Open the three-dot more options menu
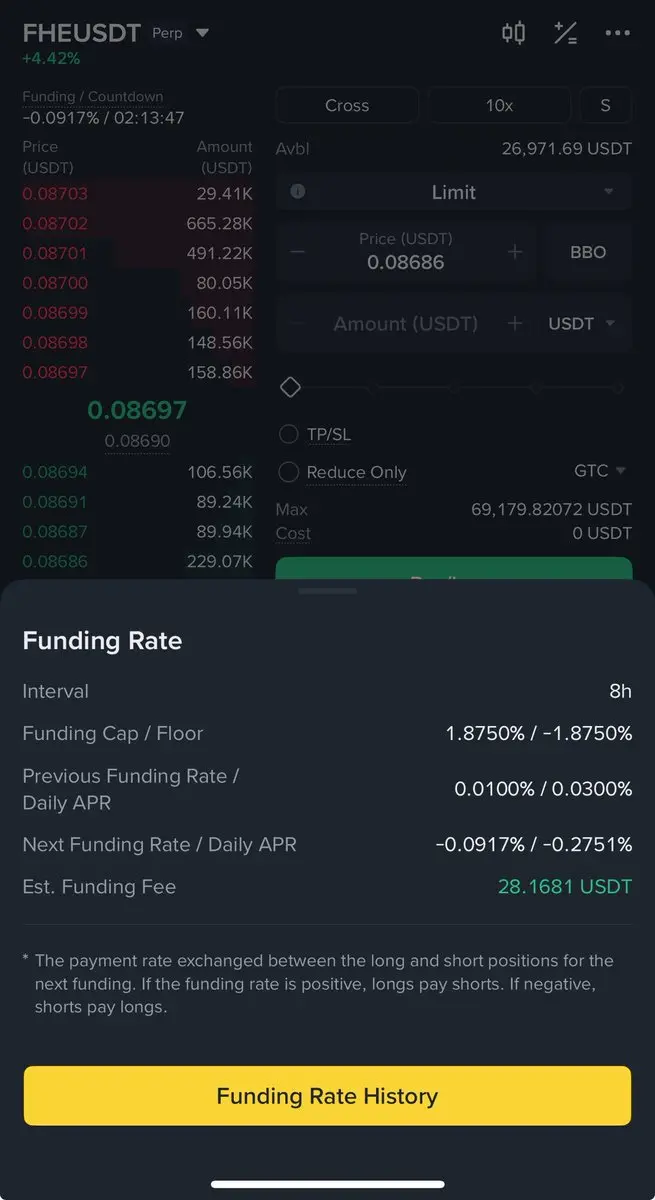 (x=618, y=33)
